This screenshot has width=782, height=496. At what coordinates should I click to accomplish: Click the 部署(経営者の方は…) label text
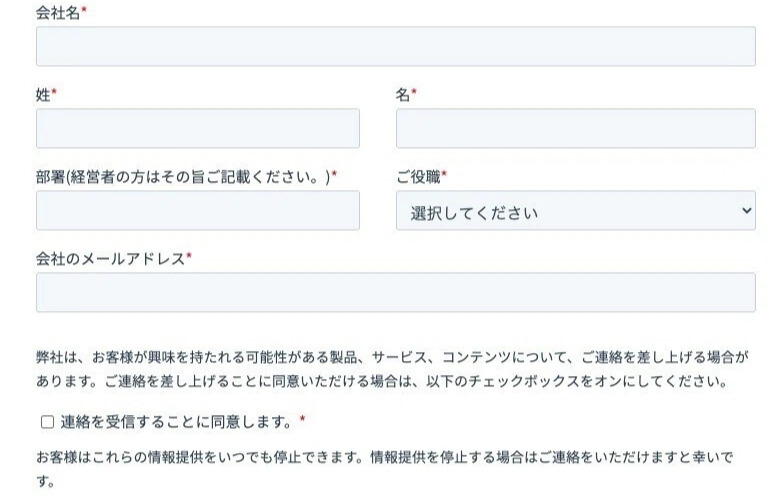[x=183, y=176]
